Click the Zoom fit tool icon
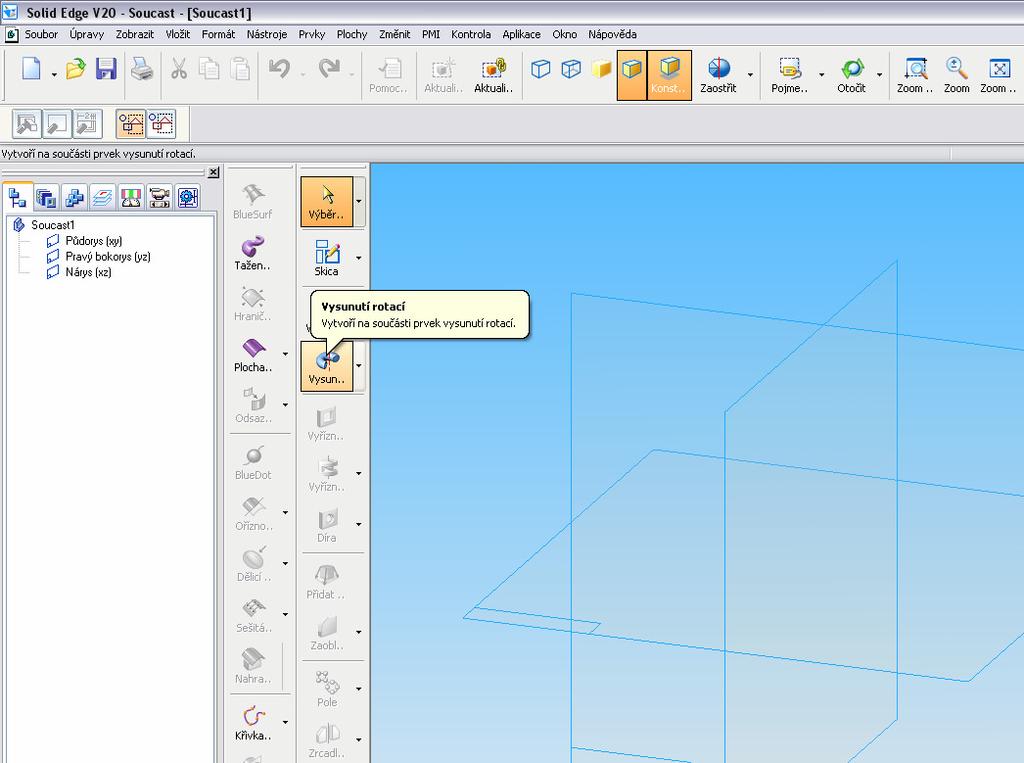 tap(999, 75)
